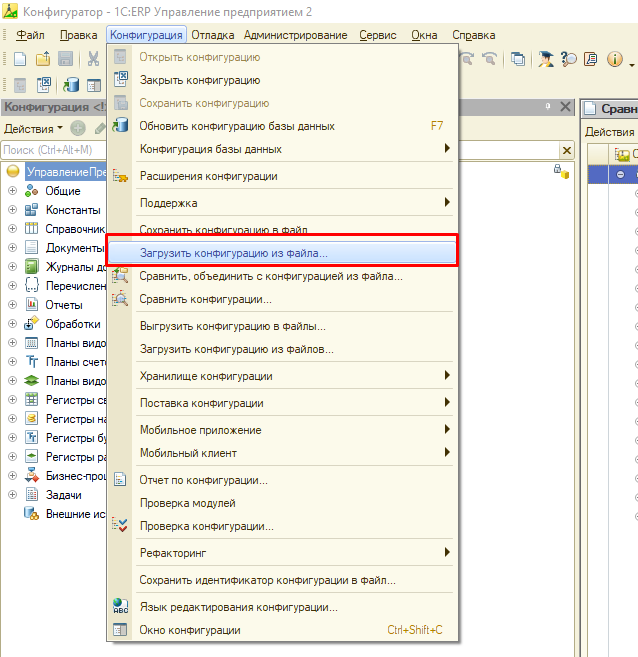Choose Обновить конфигурацию базы данных

point(282,126)
